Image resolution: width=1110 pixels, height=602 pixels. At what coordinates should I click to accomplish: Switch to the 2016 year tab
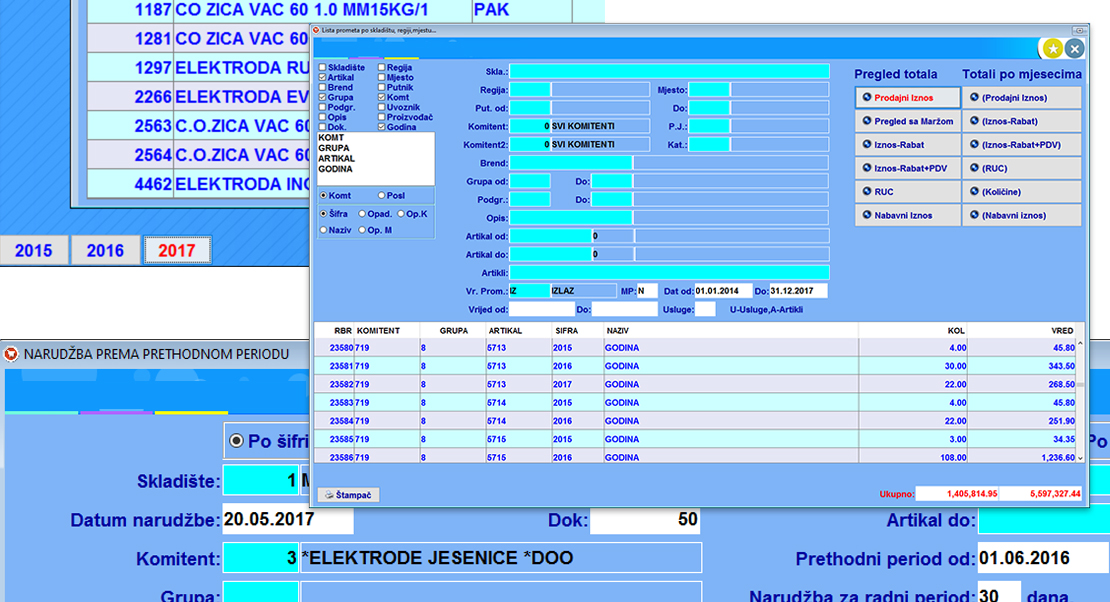pos(105,251)
